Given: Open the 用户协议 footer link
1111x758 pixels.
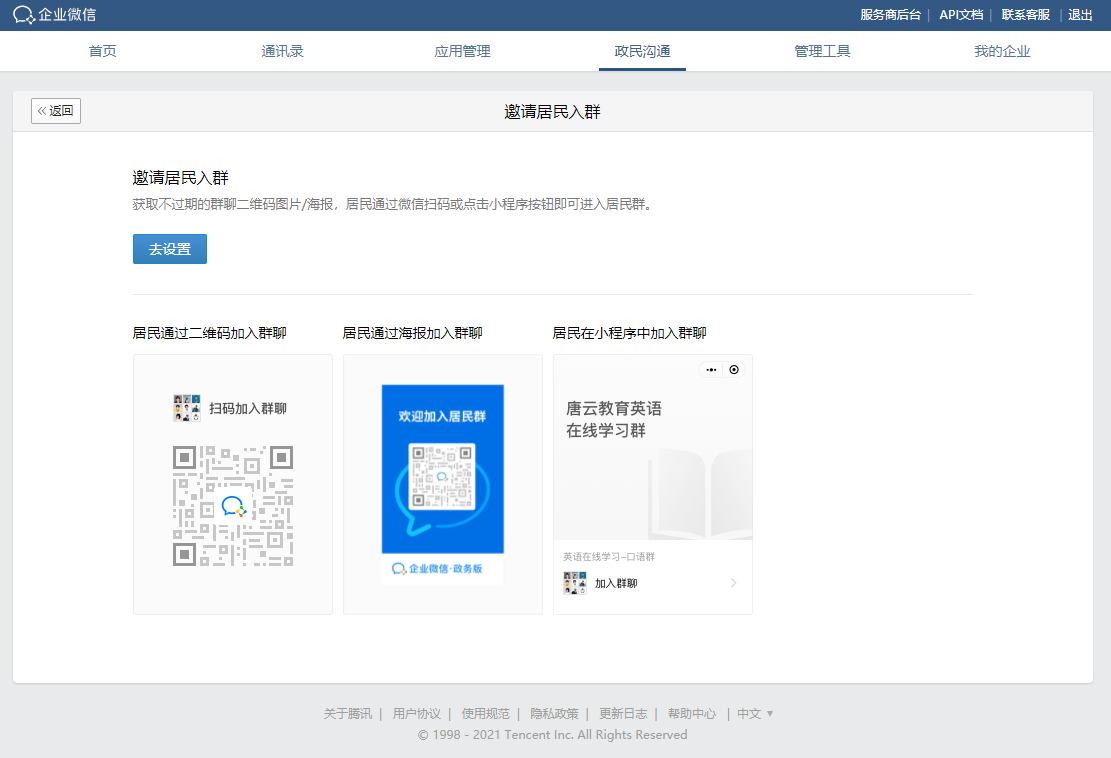Looking at the screenshot, I should [x=417, y=713].
